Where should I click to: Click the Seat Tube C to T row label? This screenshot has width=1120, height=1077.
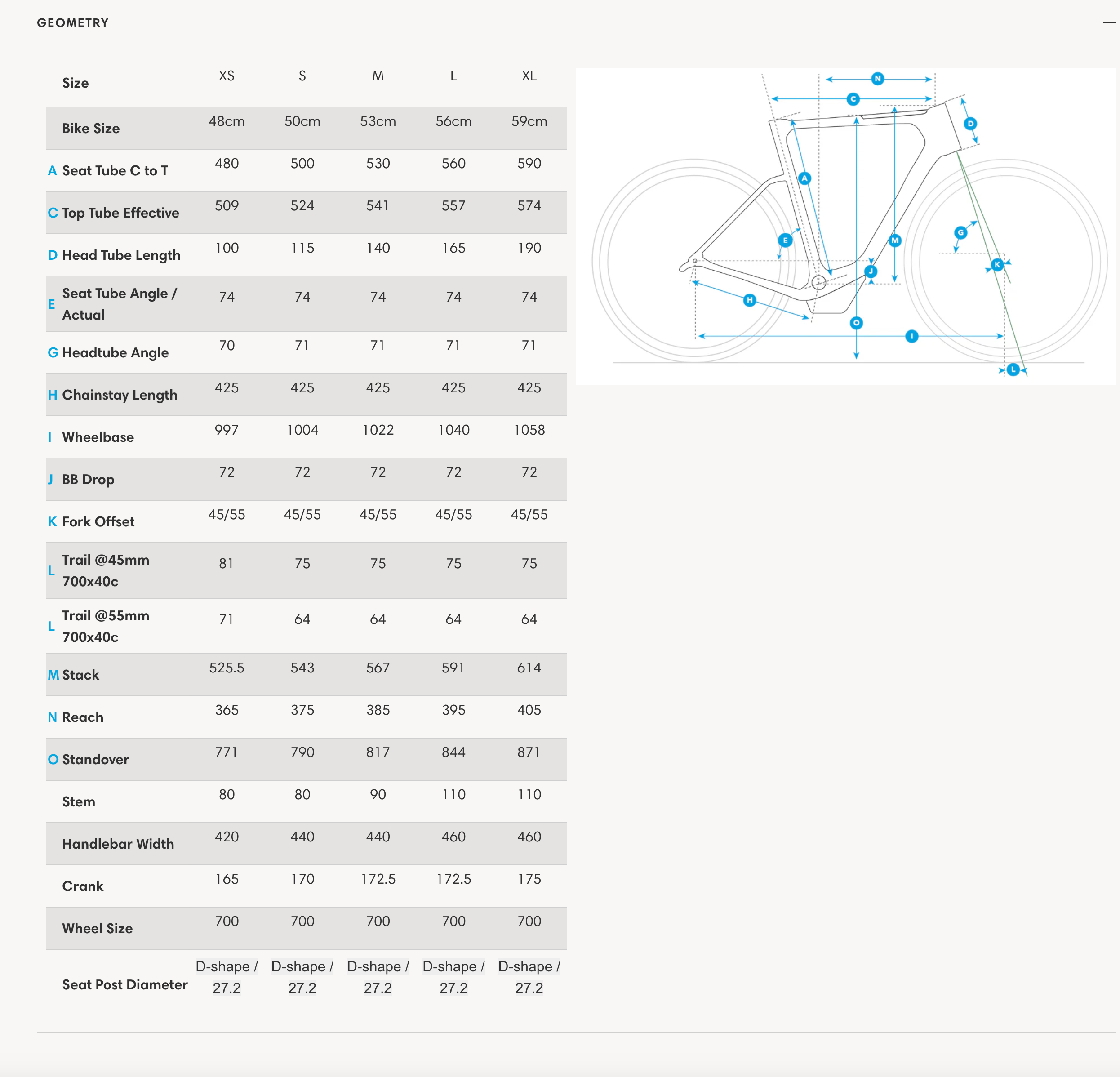115,170
